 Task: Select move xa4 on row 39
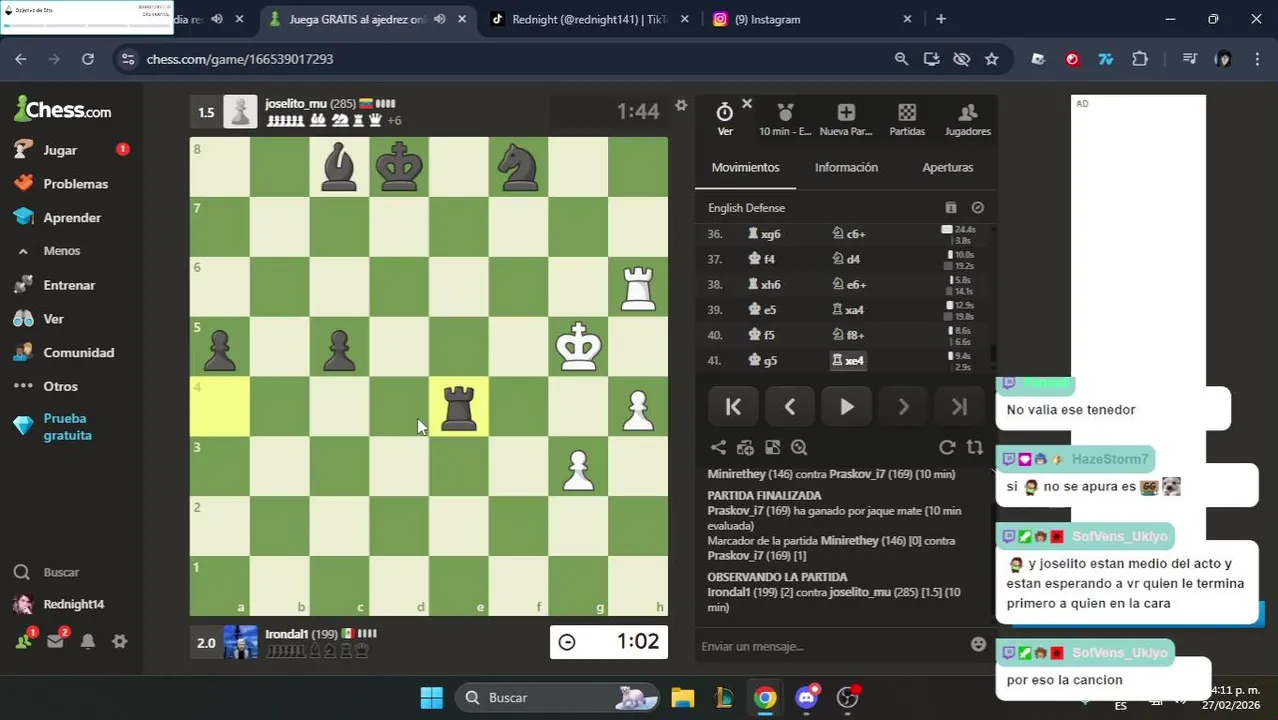tap(848, 310)
